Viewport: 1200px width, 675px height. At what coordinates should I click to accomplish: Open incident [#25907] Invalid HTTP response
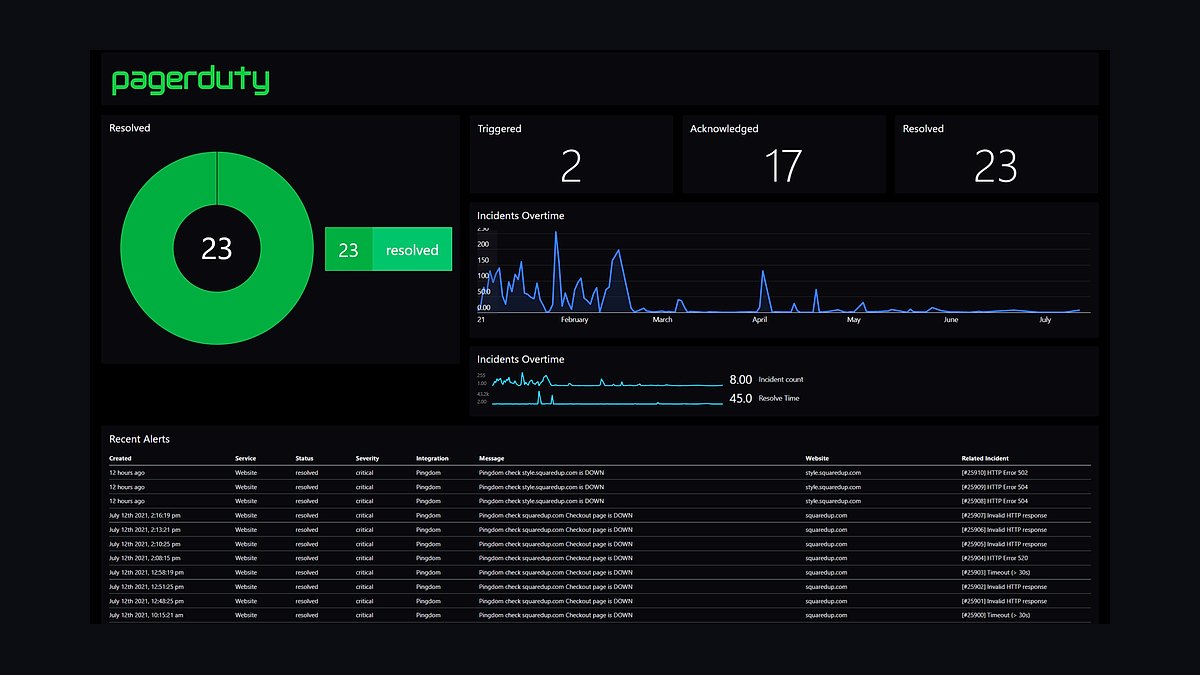click(1004, 516)
